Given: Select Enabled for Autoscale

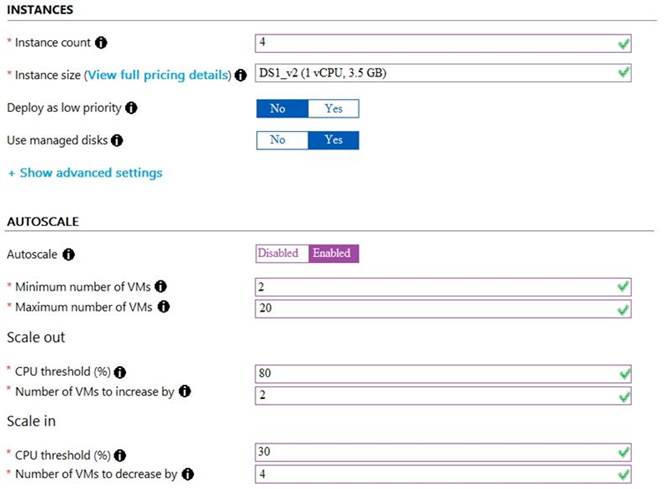Looking at the screenshot, I should [x=334, y=253].
